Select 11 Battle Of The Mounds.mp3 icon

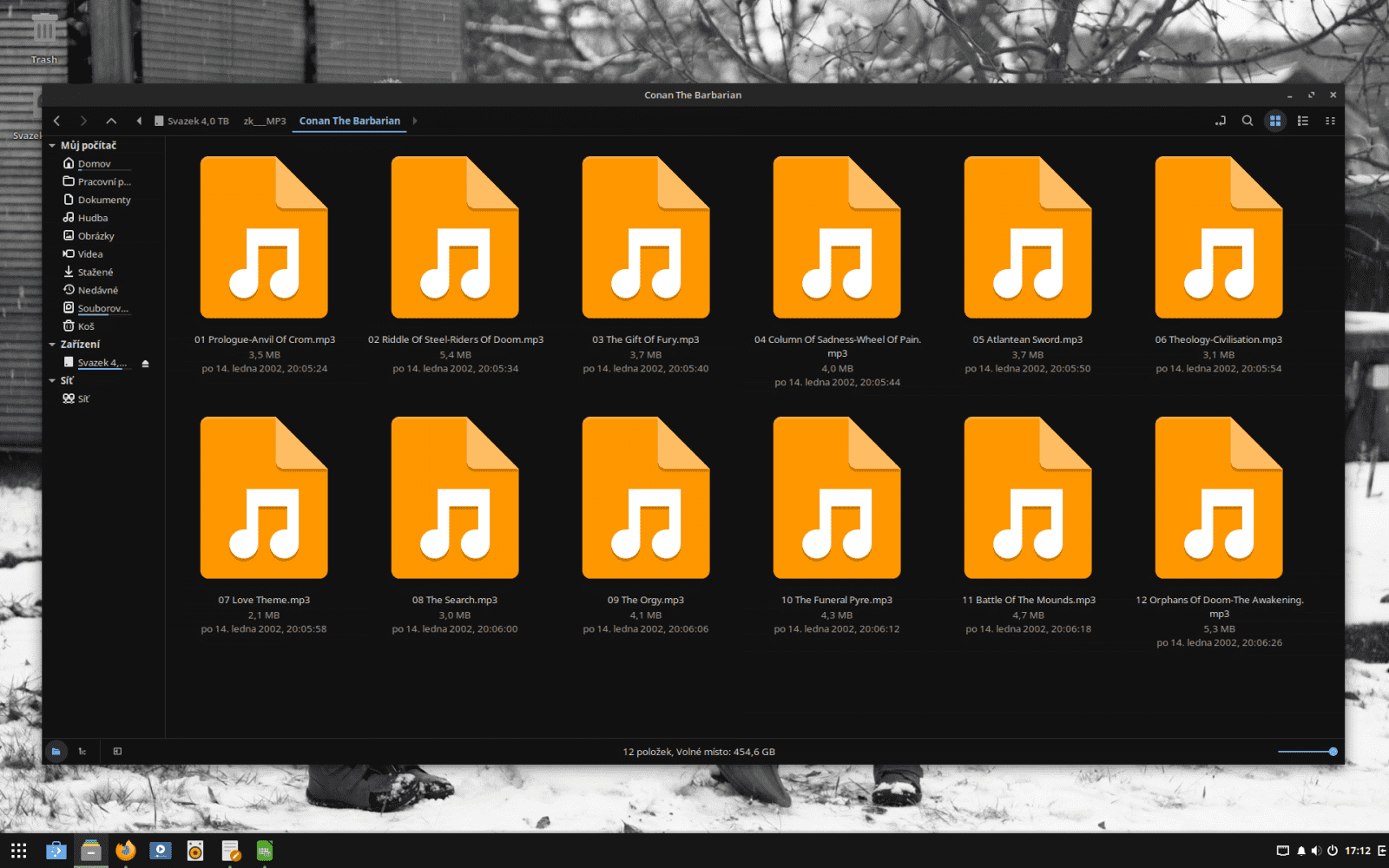[x=1028, y=497]
